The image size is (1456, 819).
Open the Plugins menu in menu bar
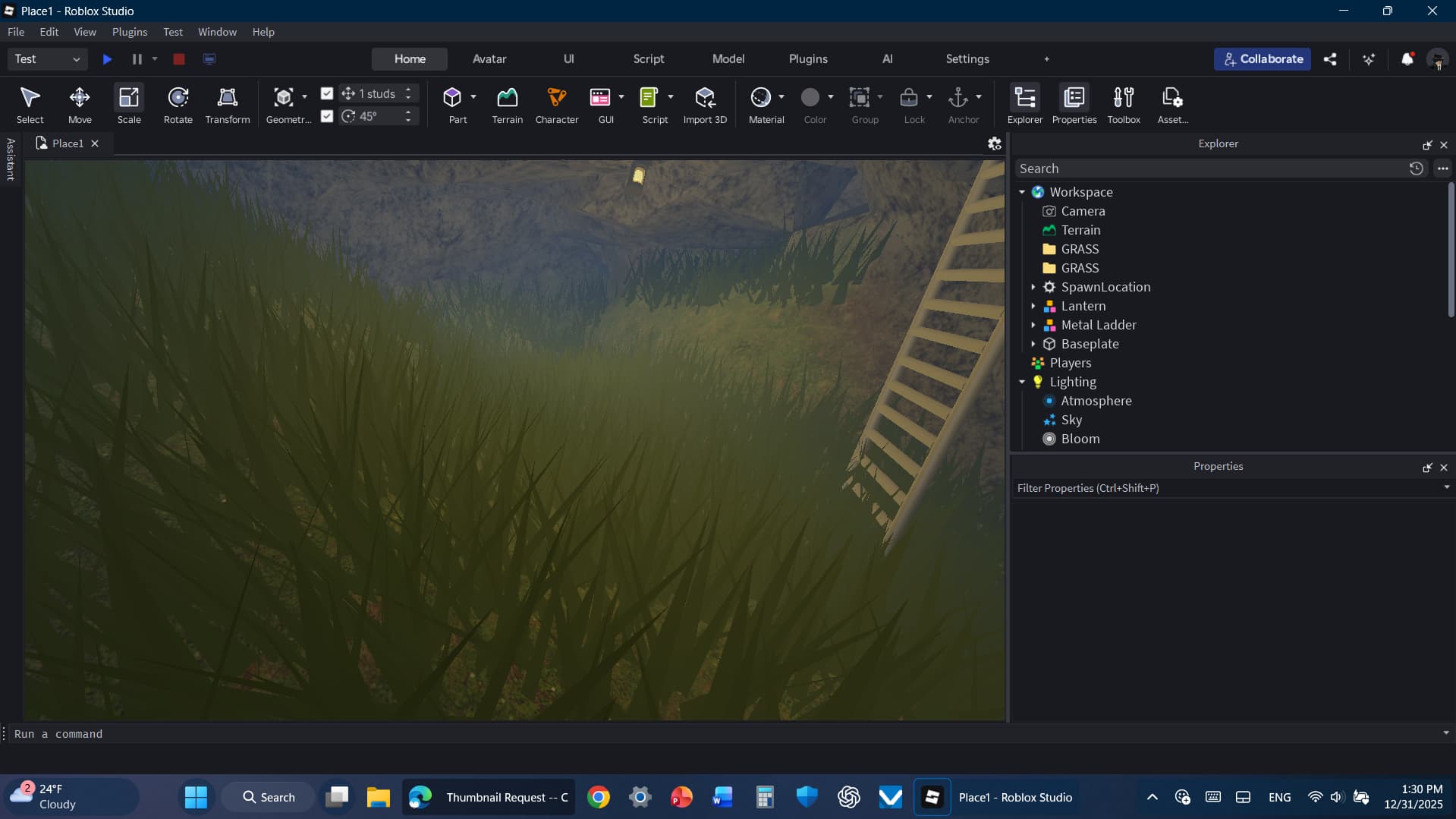[129, 32]
